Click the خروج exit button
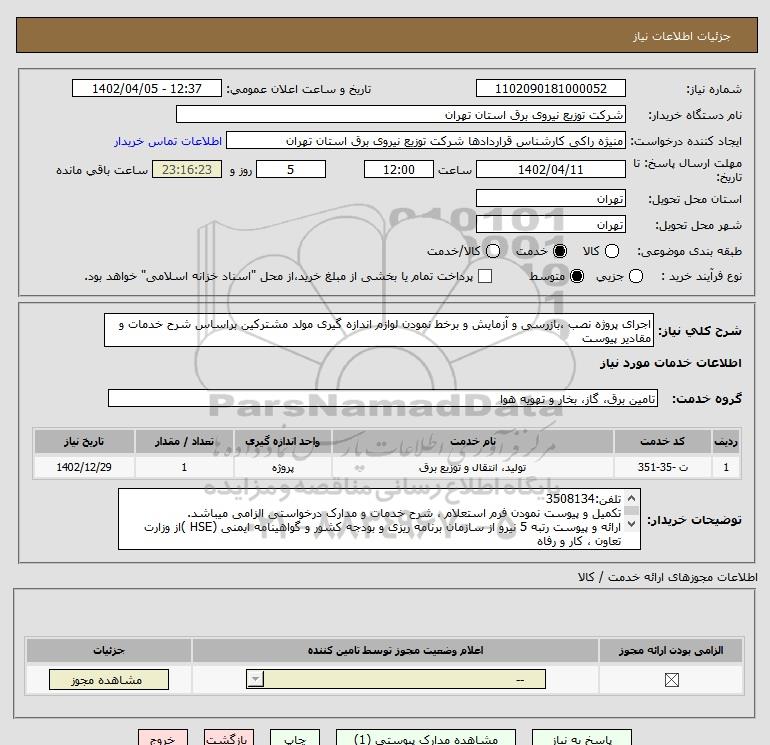The image size is (770, 745). (x=163, y=738)
